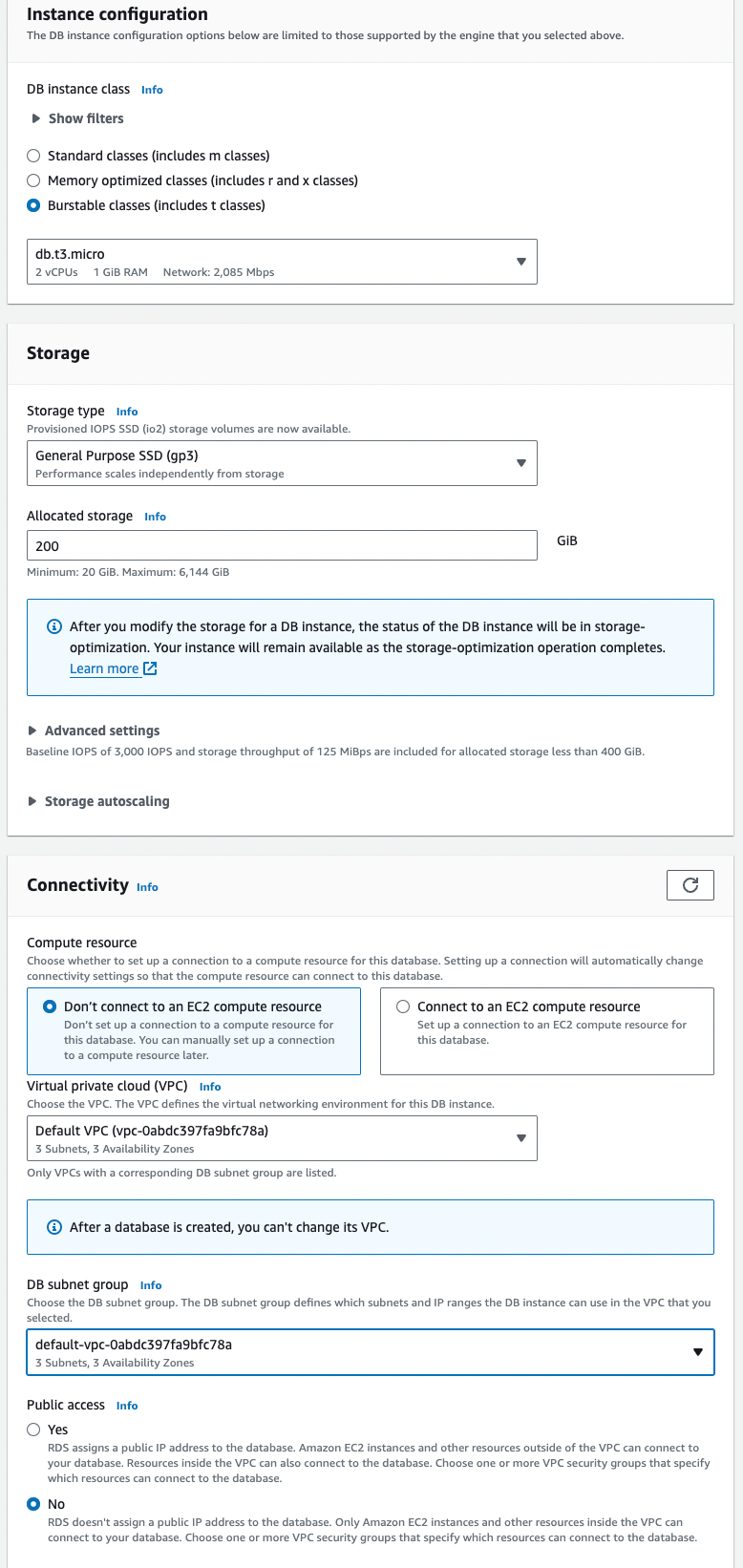Viewport: 743px width, 1568px height.
Task: Open Info beside Allocated storage
Action: pos(155,517)
